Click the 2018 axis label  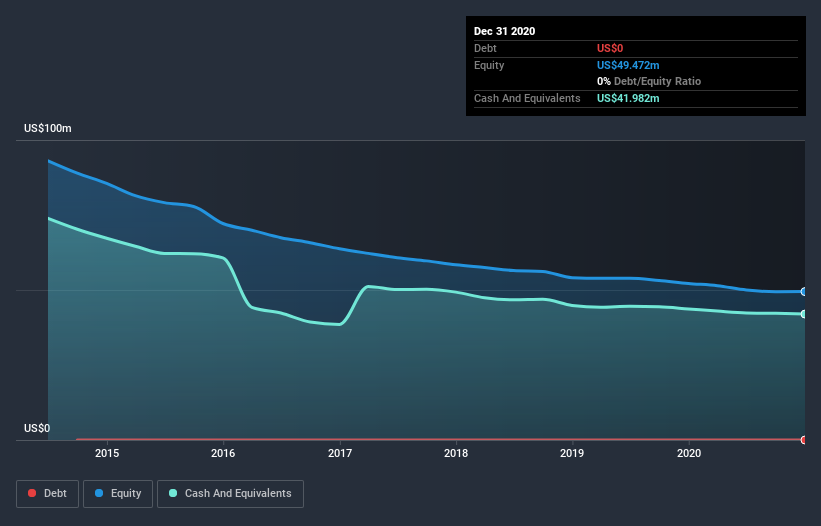coord(456,453)
